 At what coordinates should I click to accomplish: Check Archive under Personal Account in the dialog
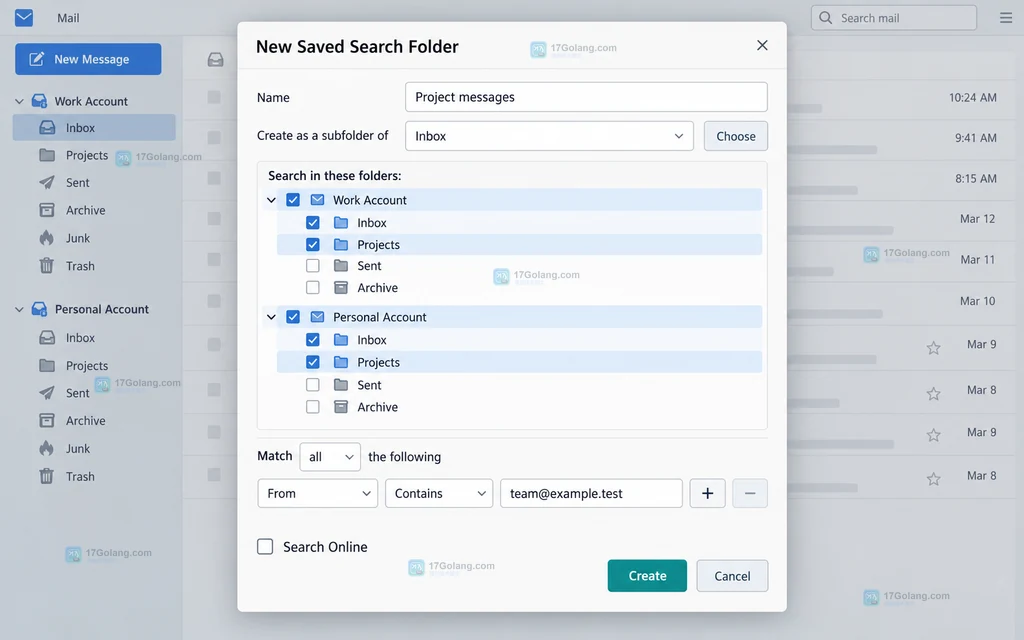coord(313,407)
